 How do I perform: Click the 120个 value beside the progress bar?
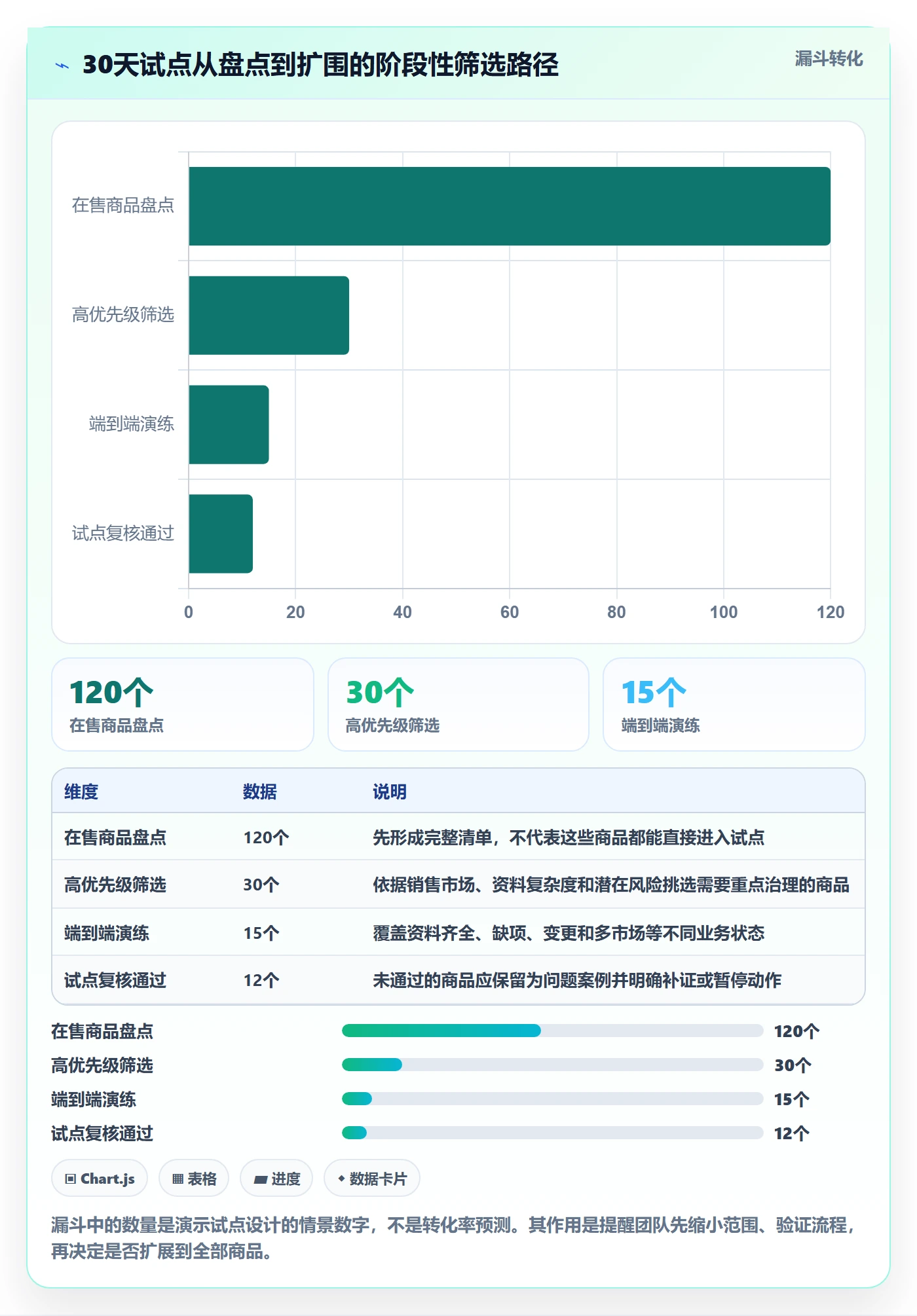click(796, 1031)
